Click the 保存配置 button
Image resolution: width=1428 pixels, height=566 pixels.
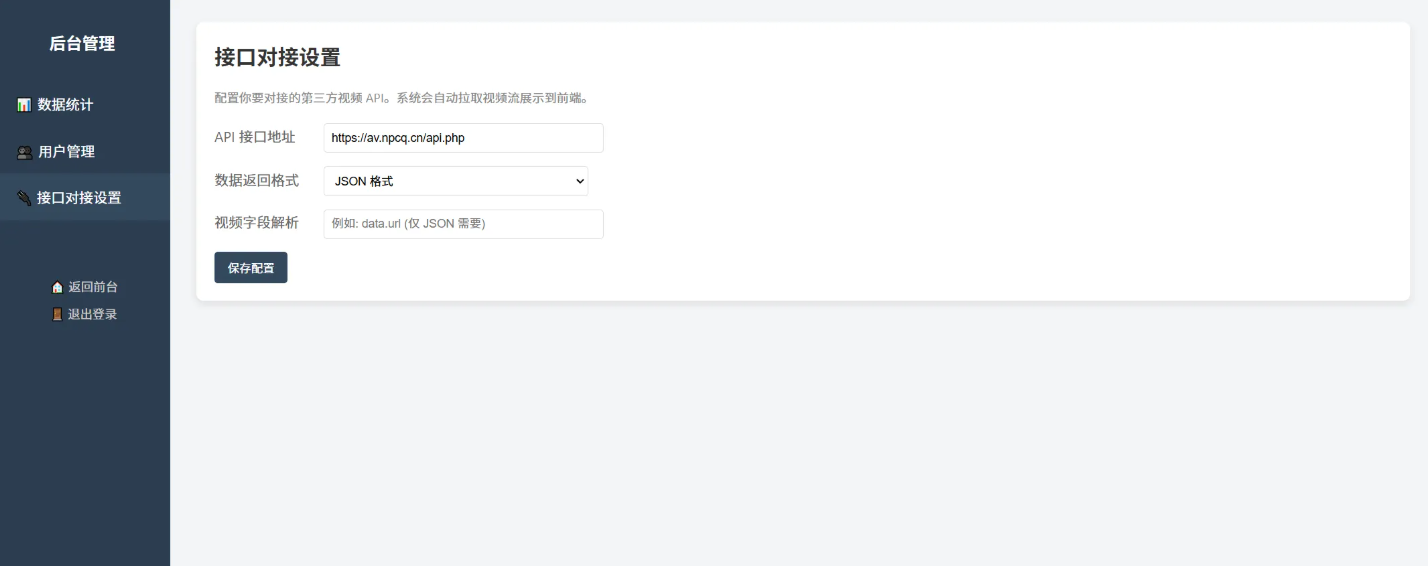click(251, 268)
